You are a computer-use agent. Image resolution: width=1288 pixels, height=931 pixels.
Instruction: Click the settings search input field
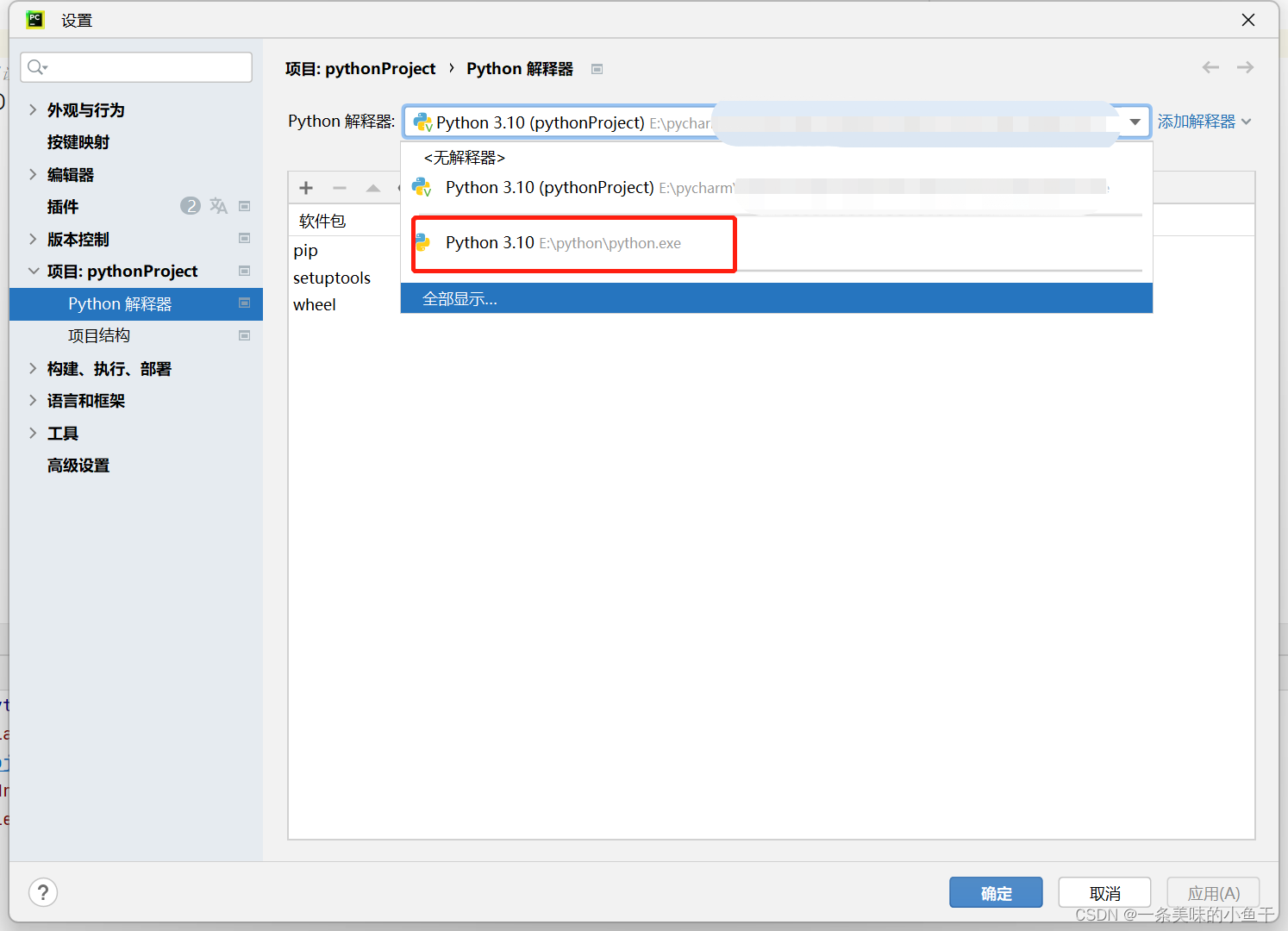[136, 67]
